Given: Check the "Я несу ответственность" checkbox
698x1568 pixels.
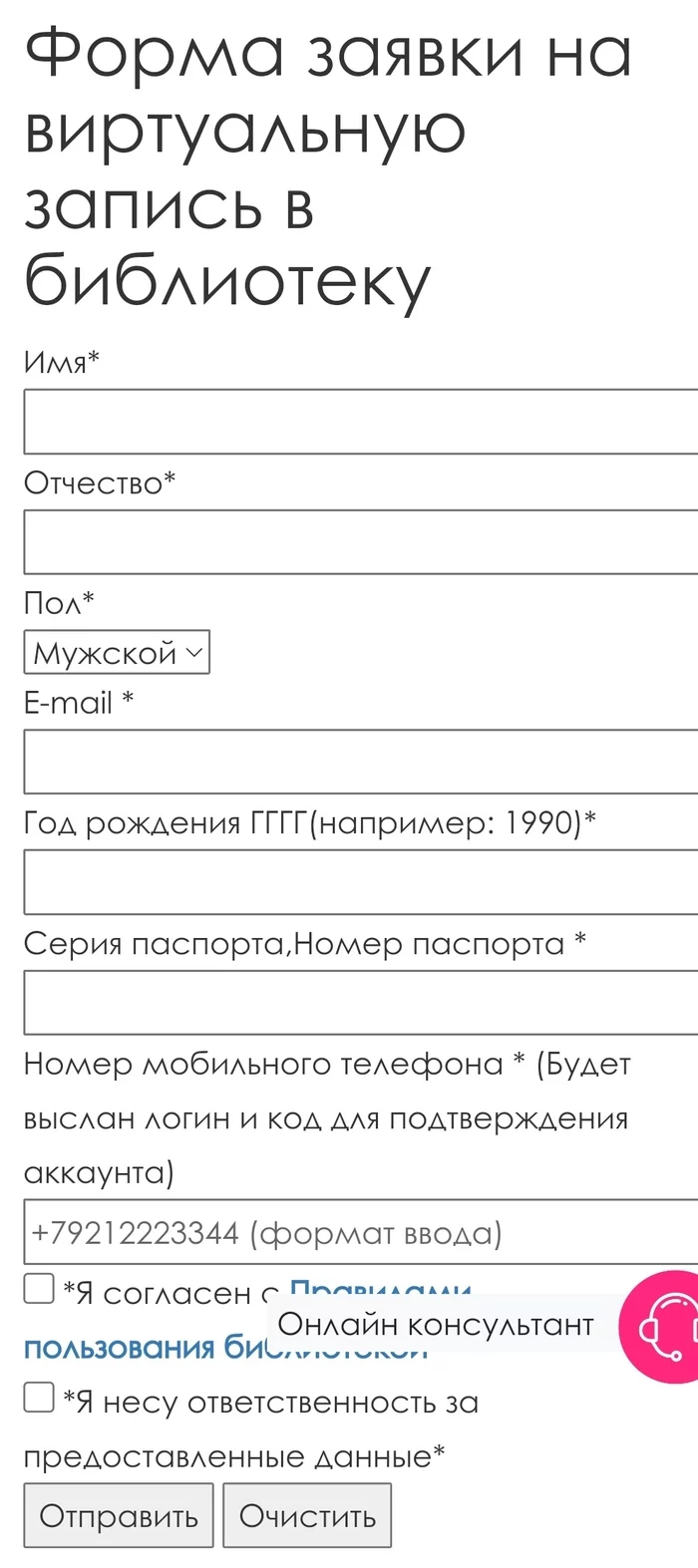Looking at the screenshot, I should [x=39, y=1398].
